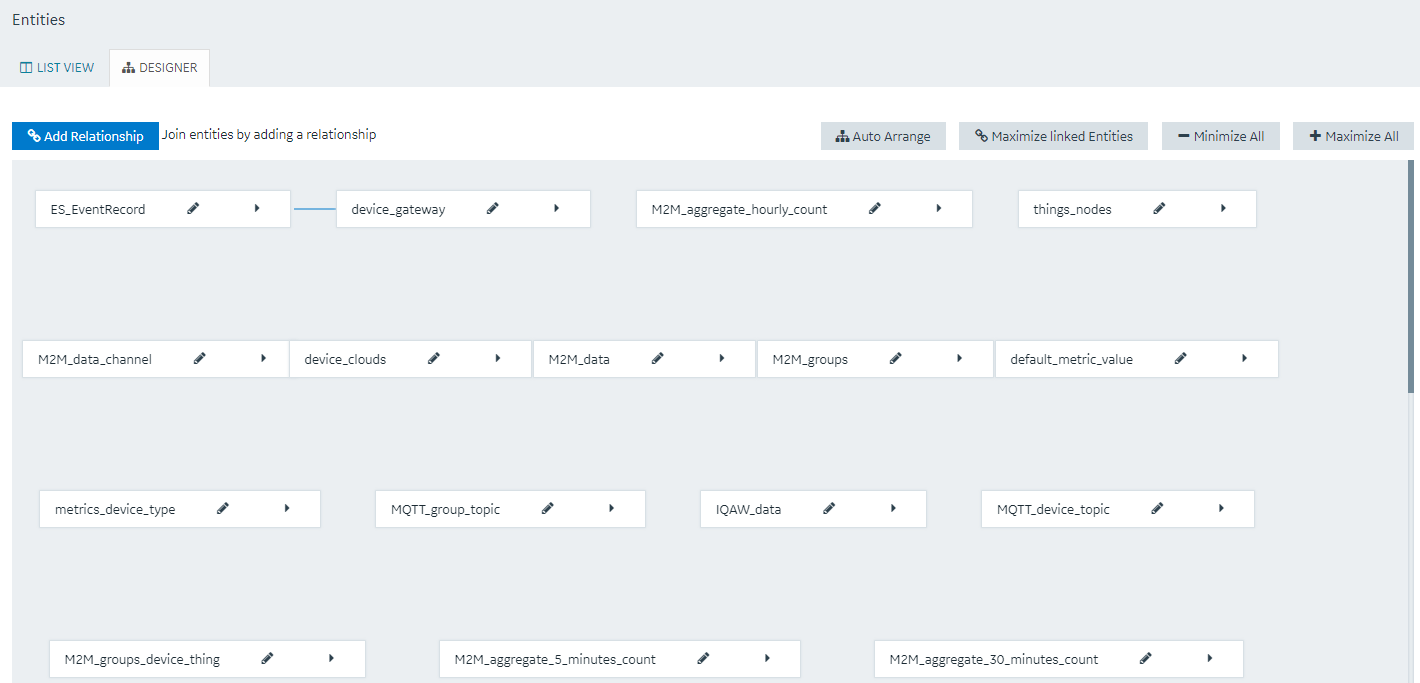
Task: Select the relationship line between ES_EventRecord and device_gateway
Action: click(315, 209)
